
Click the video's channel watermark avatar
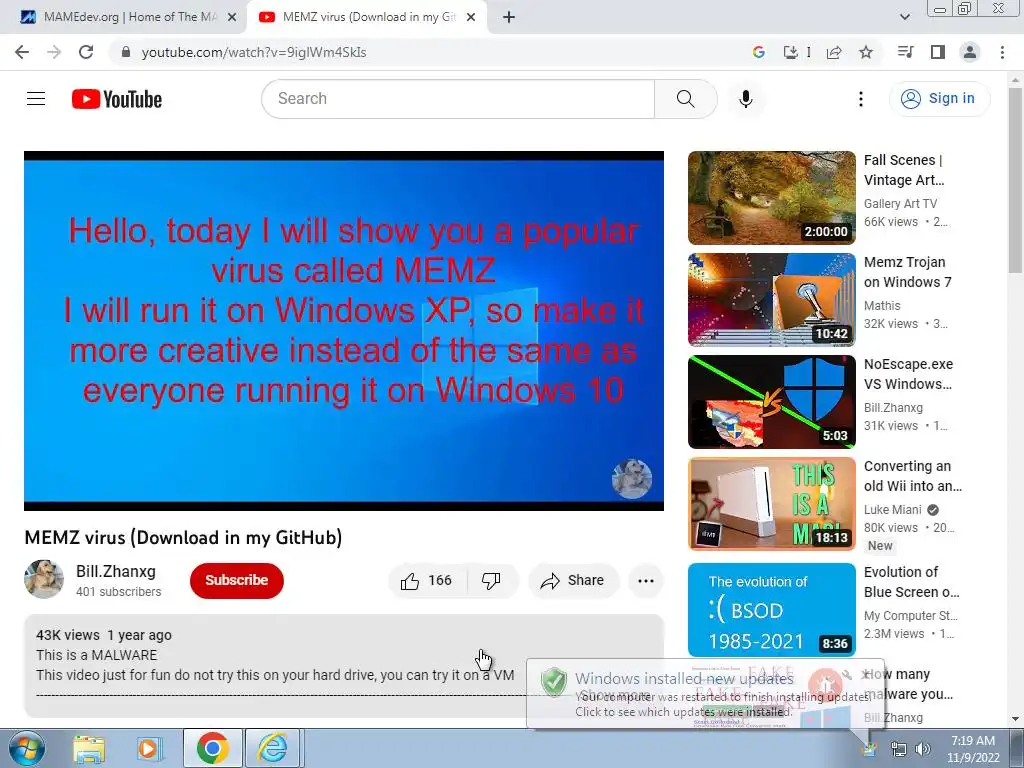click(x=632, y=478)
